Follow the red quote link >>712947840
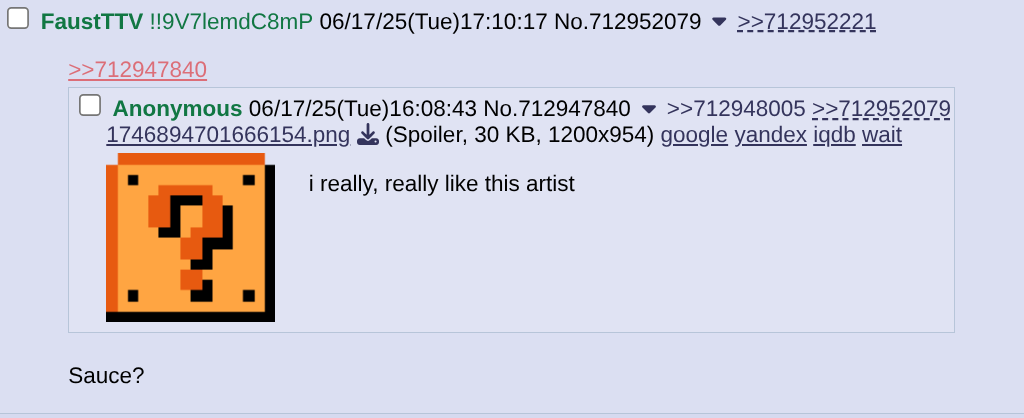1024x418 pixels. click(x=137, y=69)
